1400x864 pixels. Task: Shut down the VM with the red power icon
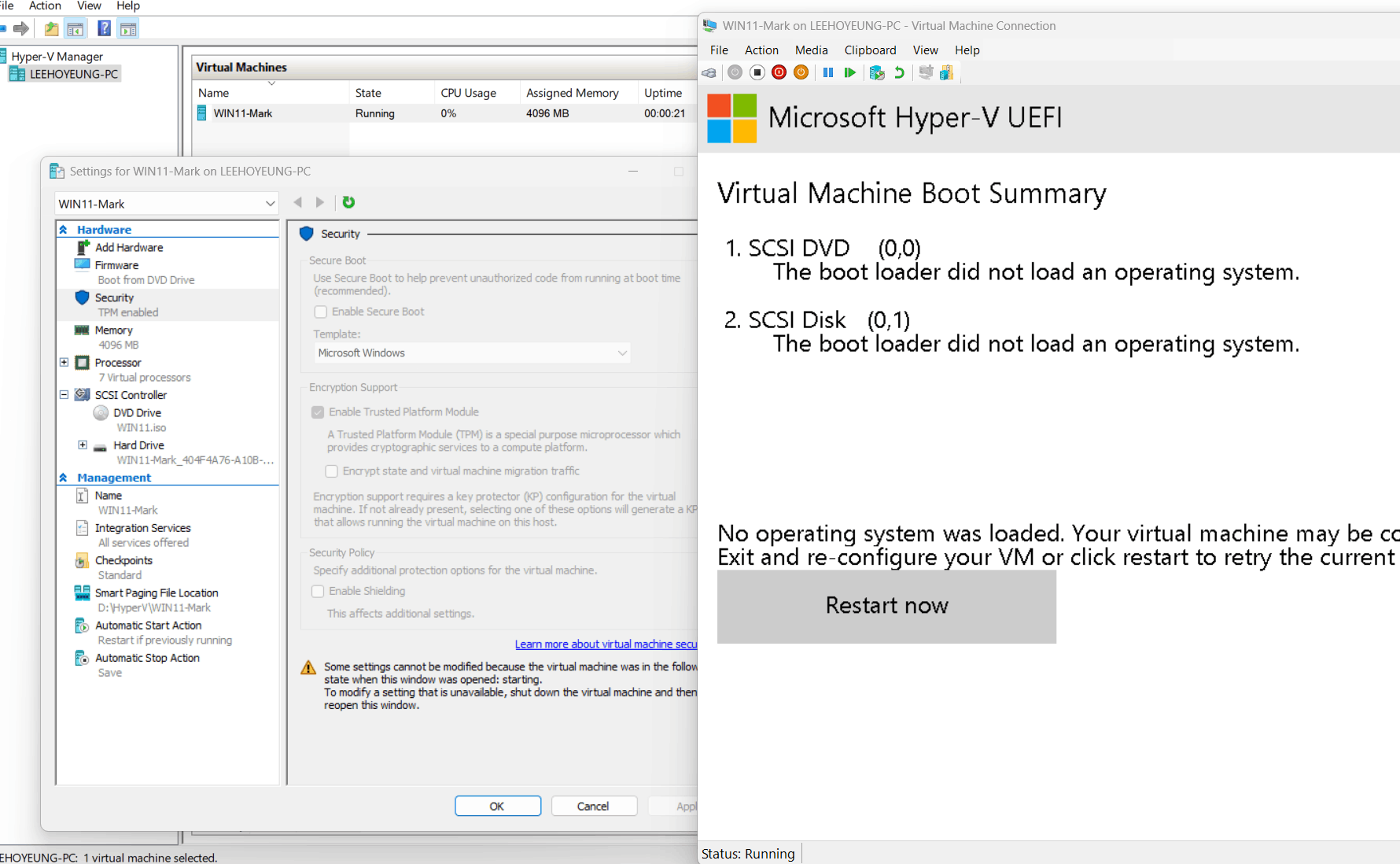click(x=779, y=72)
